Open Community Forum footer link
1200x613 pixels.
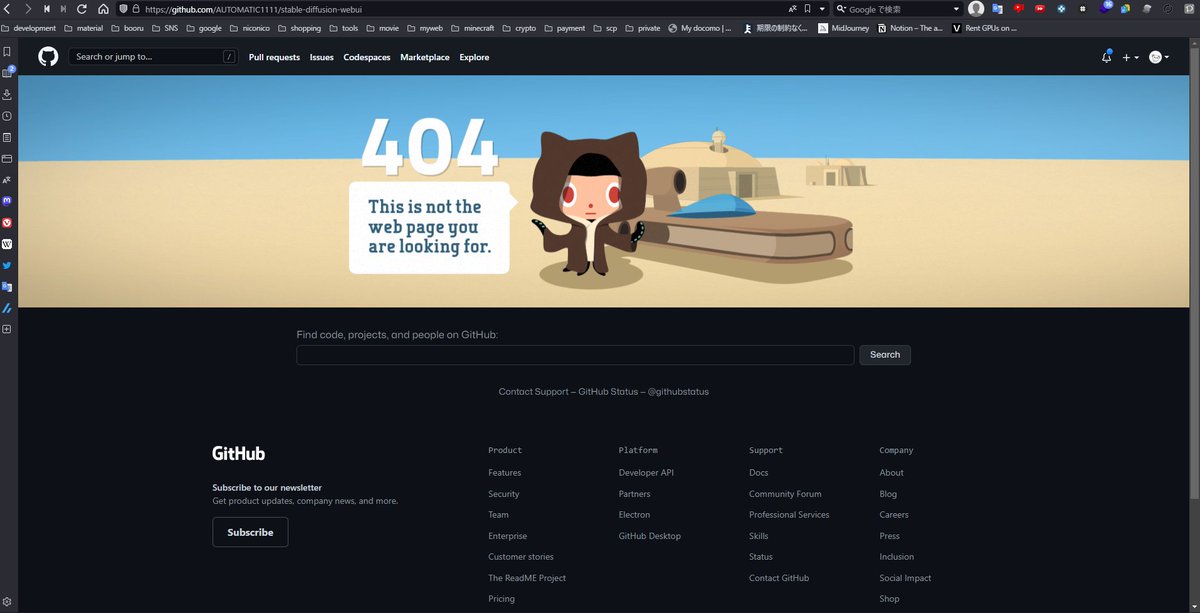tap(785, 494)
